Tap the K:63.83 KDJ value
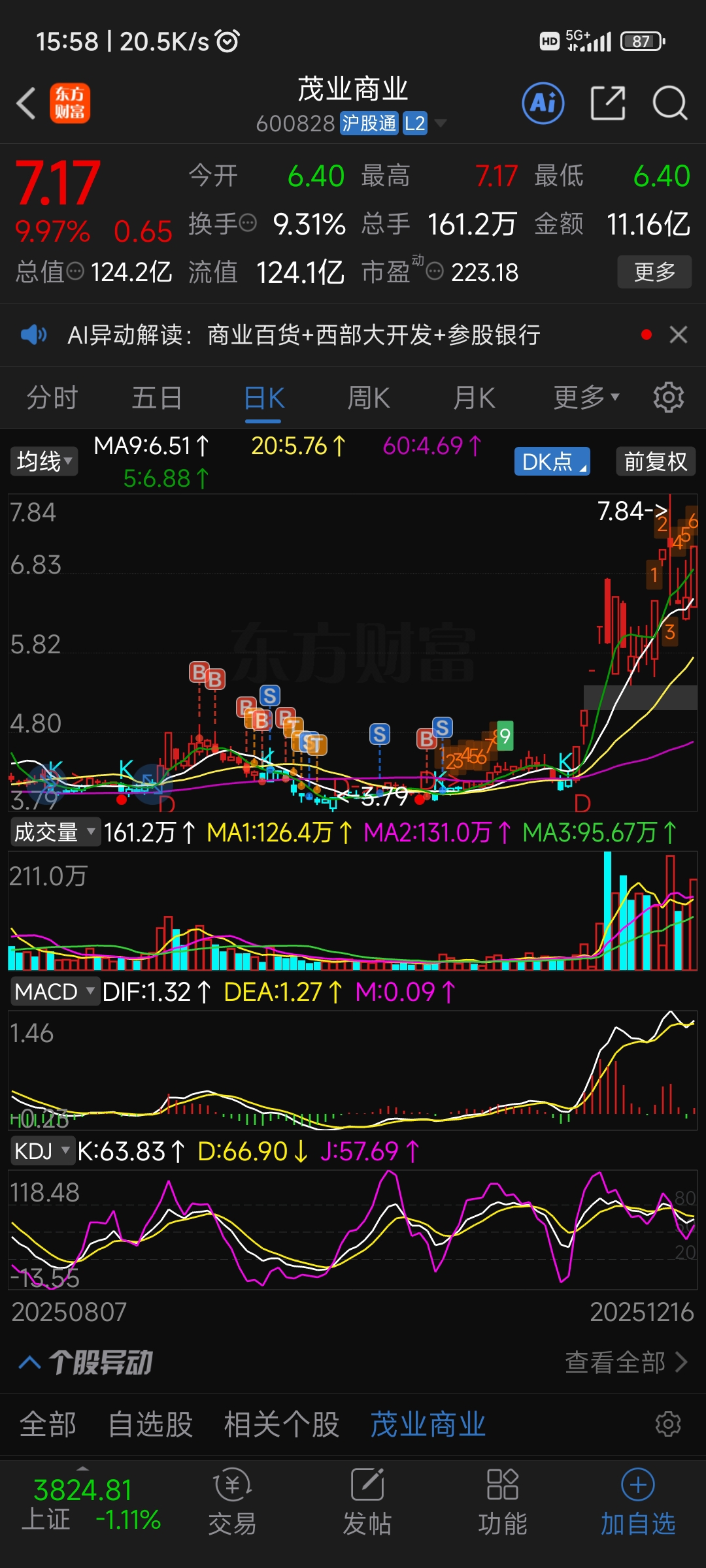 (131, 1151)
